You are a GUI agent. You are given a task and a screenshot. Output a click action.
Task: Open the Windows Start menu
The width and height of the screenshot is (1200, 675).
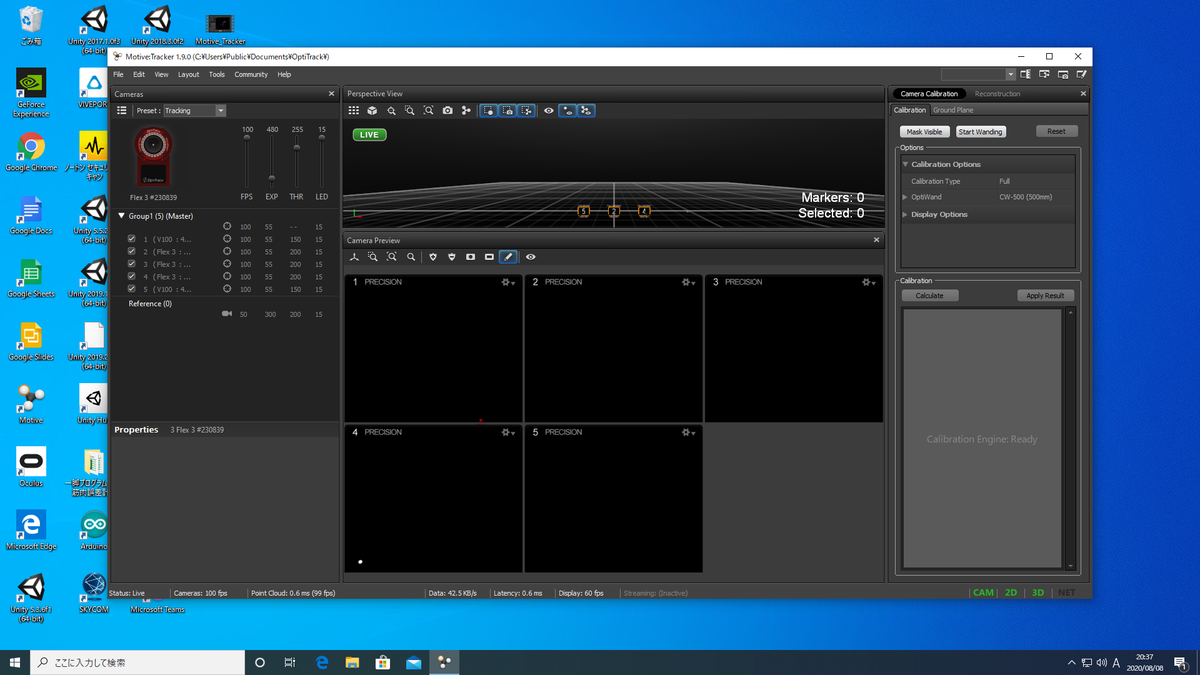pyautogui.click(x=15, y=662)
